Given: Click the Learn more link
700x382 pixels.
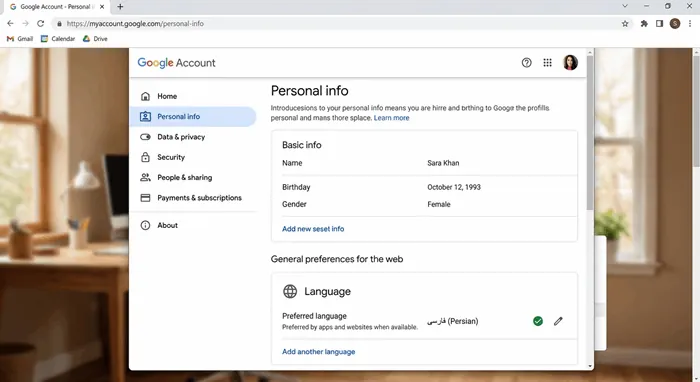Looking at the screenshot, I should (x=392, y=118).
